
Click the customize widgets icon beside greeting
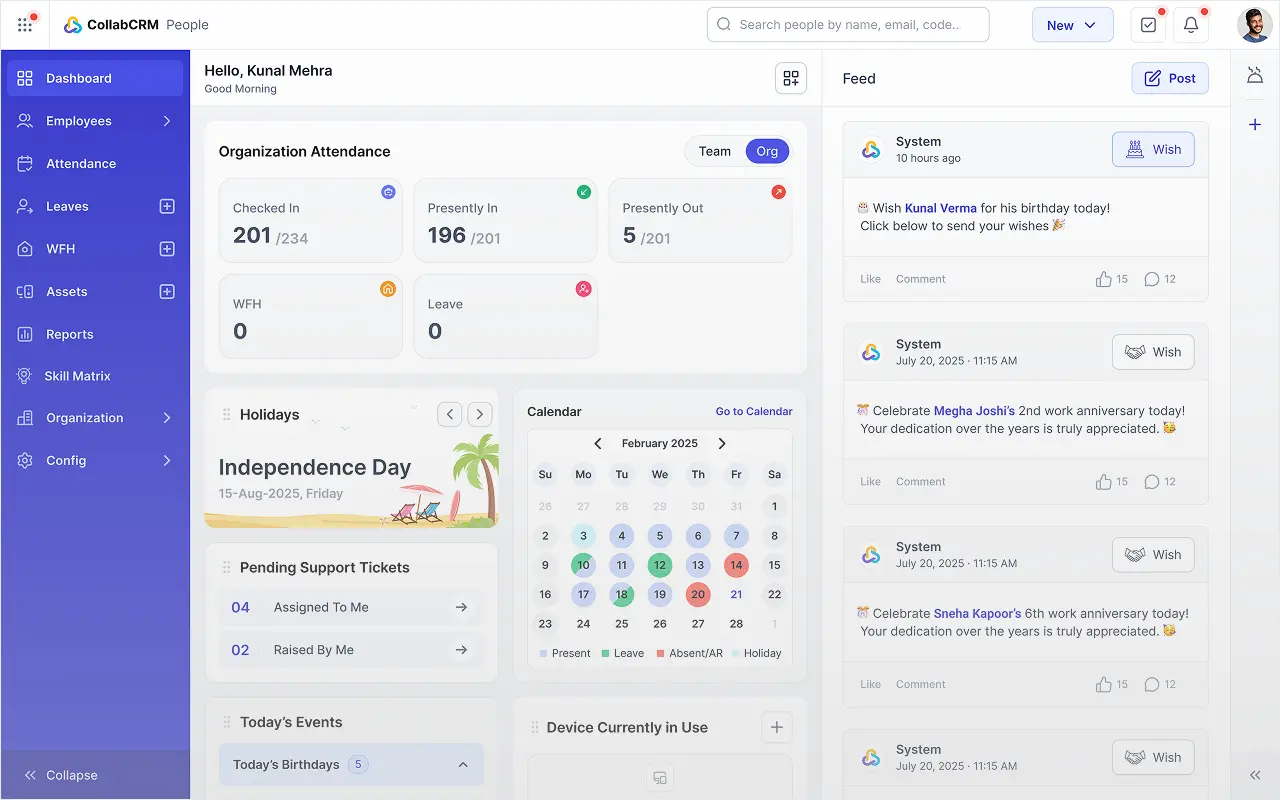tap(791, 78)
